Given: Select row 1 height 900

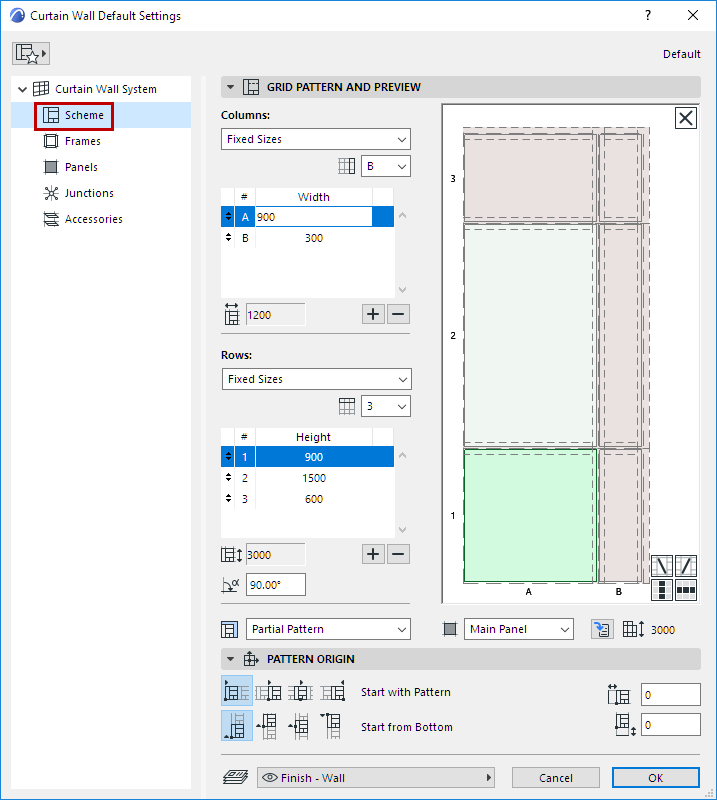Looking at the screenshot, I should point(307,457).
